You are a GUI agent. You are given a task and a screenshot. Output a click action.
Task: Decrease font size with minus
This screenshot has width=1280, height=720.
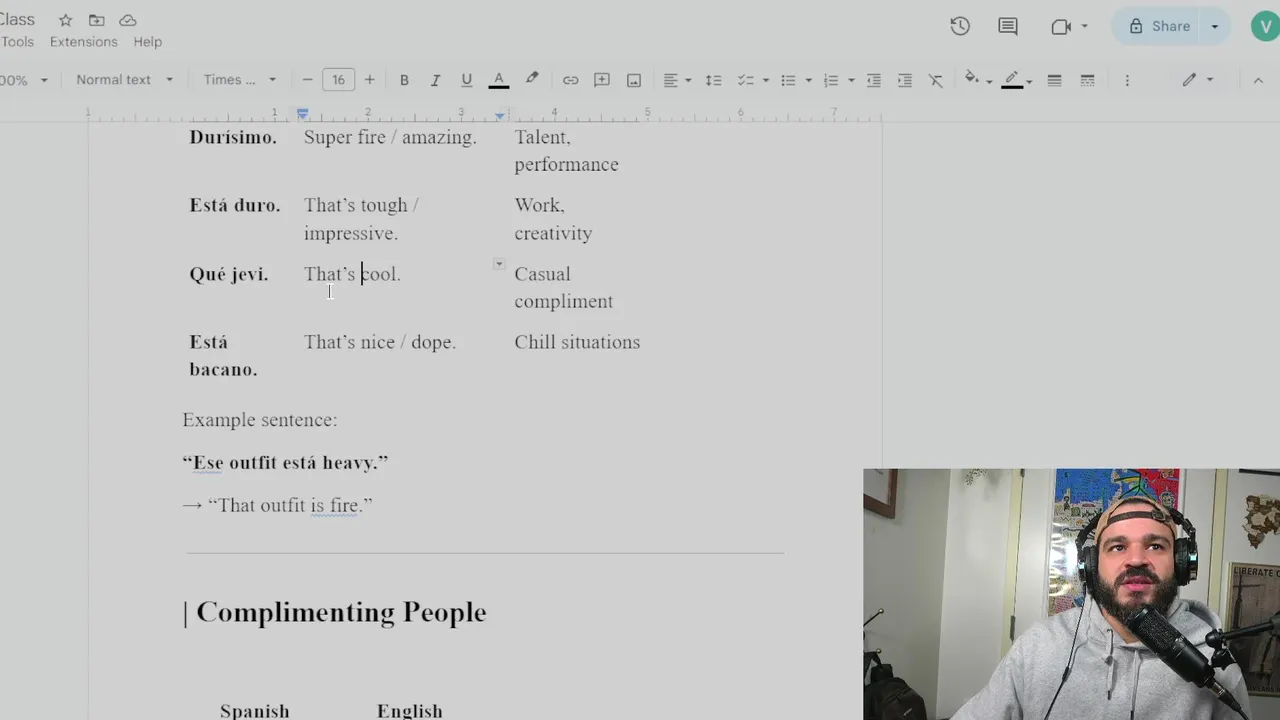pos(307,80)
